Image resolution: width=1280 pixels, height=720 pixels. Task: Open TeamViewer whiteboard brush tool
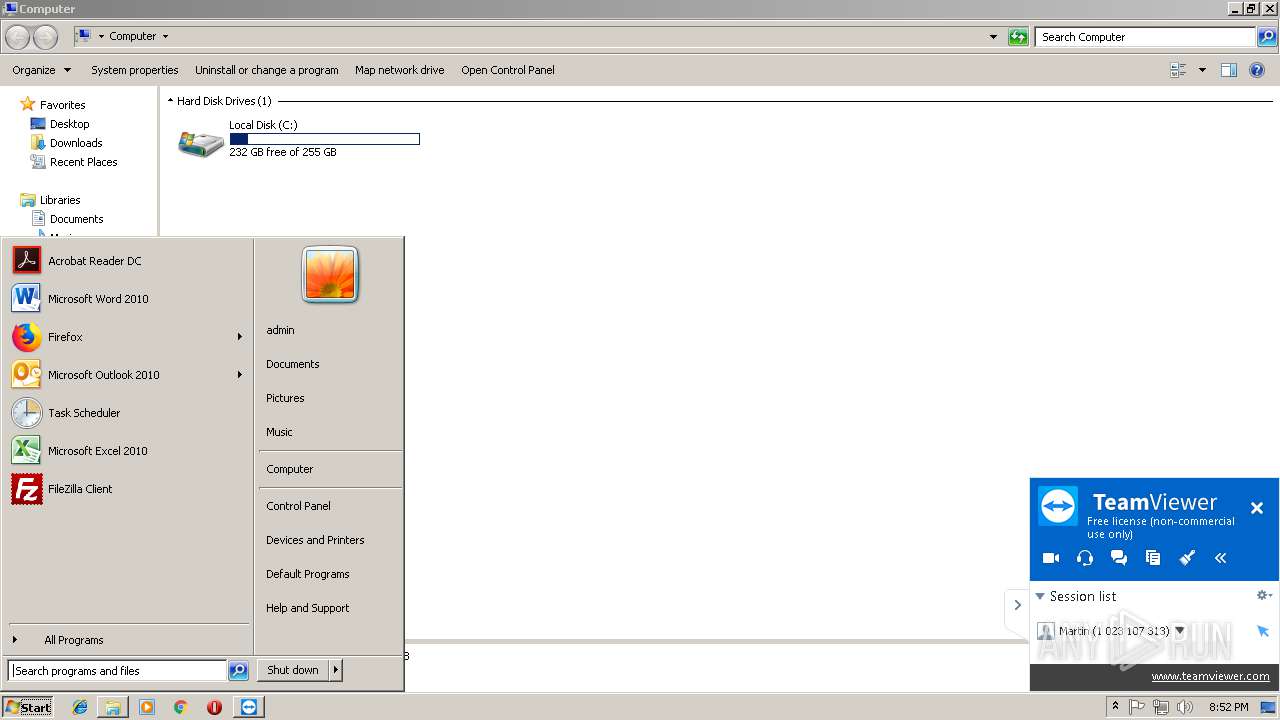pyautogui.click(x=1187, y=558)
